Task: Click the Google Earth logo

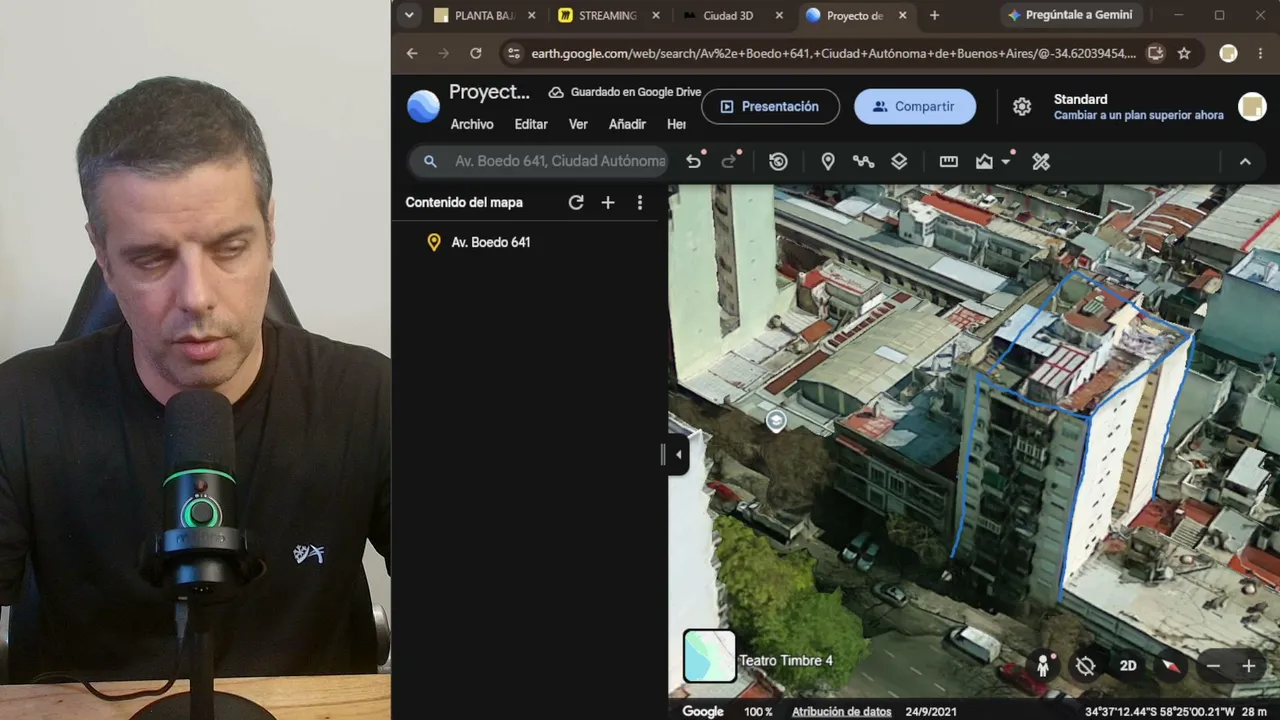Action: coord(423,106)
